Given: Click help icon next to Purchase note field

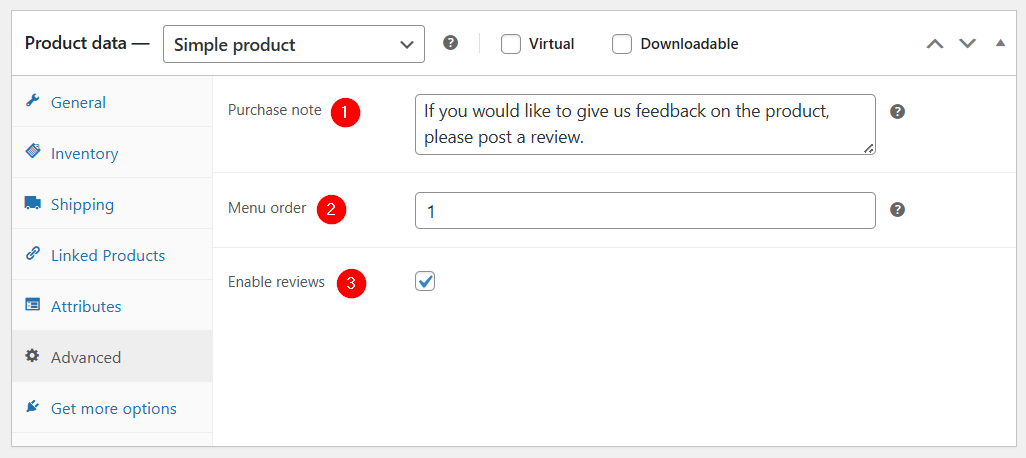Looking at the screenshot, I should (x=898, y=112).
